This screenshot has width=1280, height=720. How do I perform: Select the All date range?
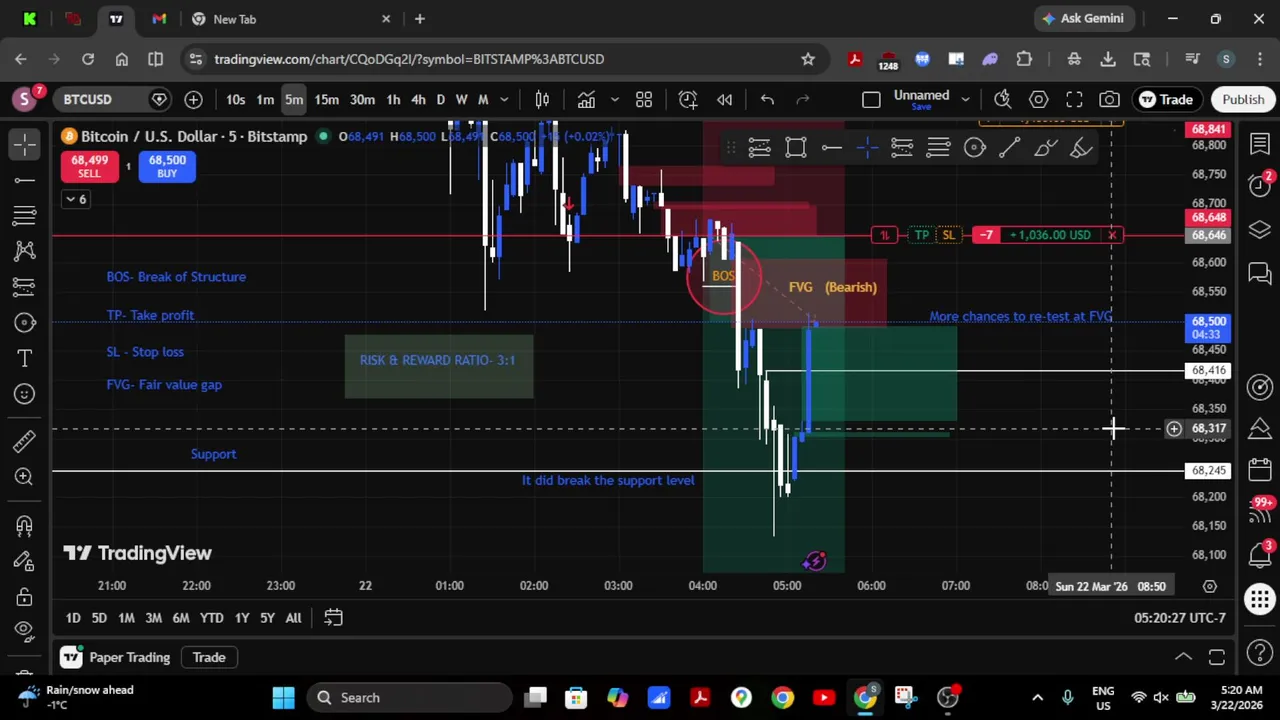click(293, 618)
